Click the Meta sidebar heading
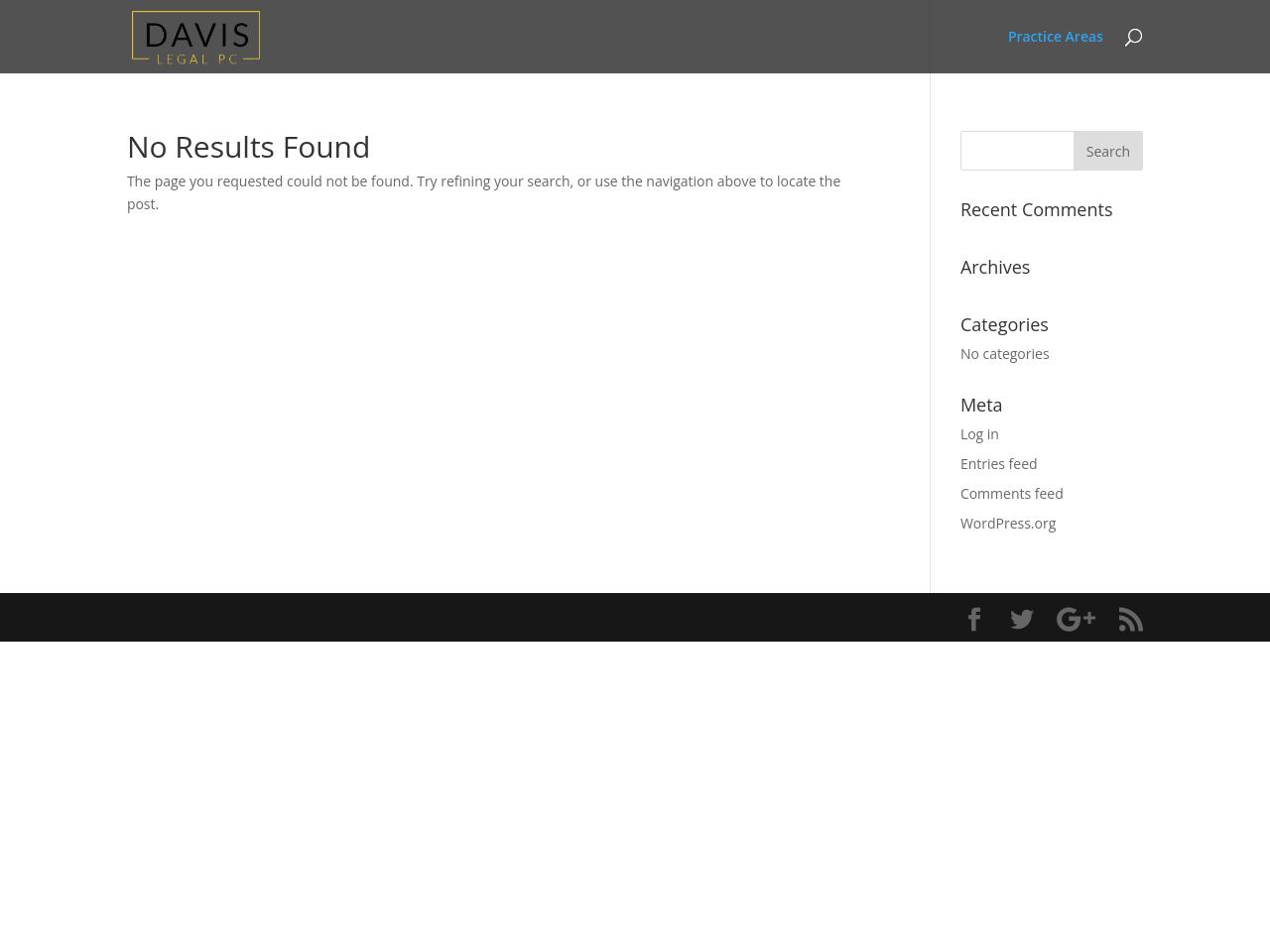Image resolution: width=1270 pixels, height=952 pixels. [981, 405]
